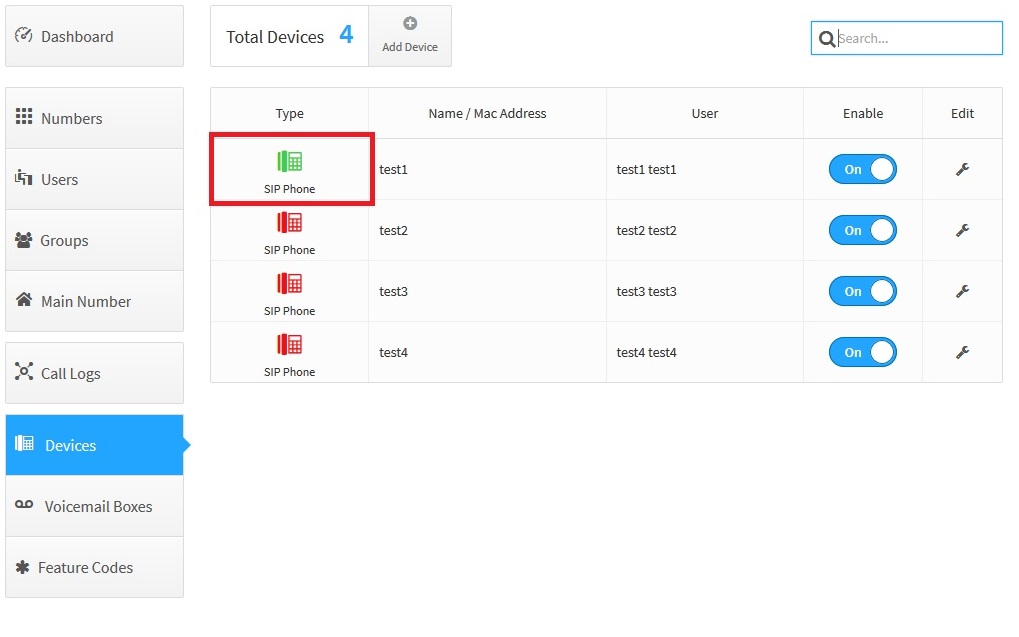Disable the test1 device toggle
This screenshot has height=637, width=1019.
coord(862,169)
